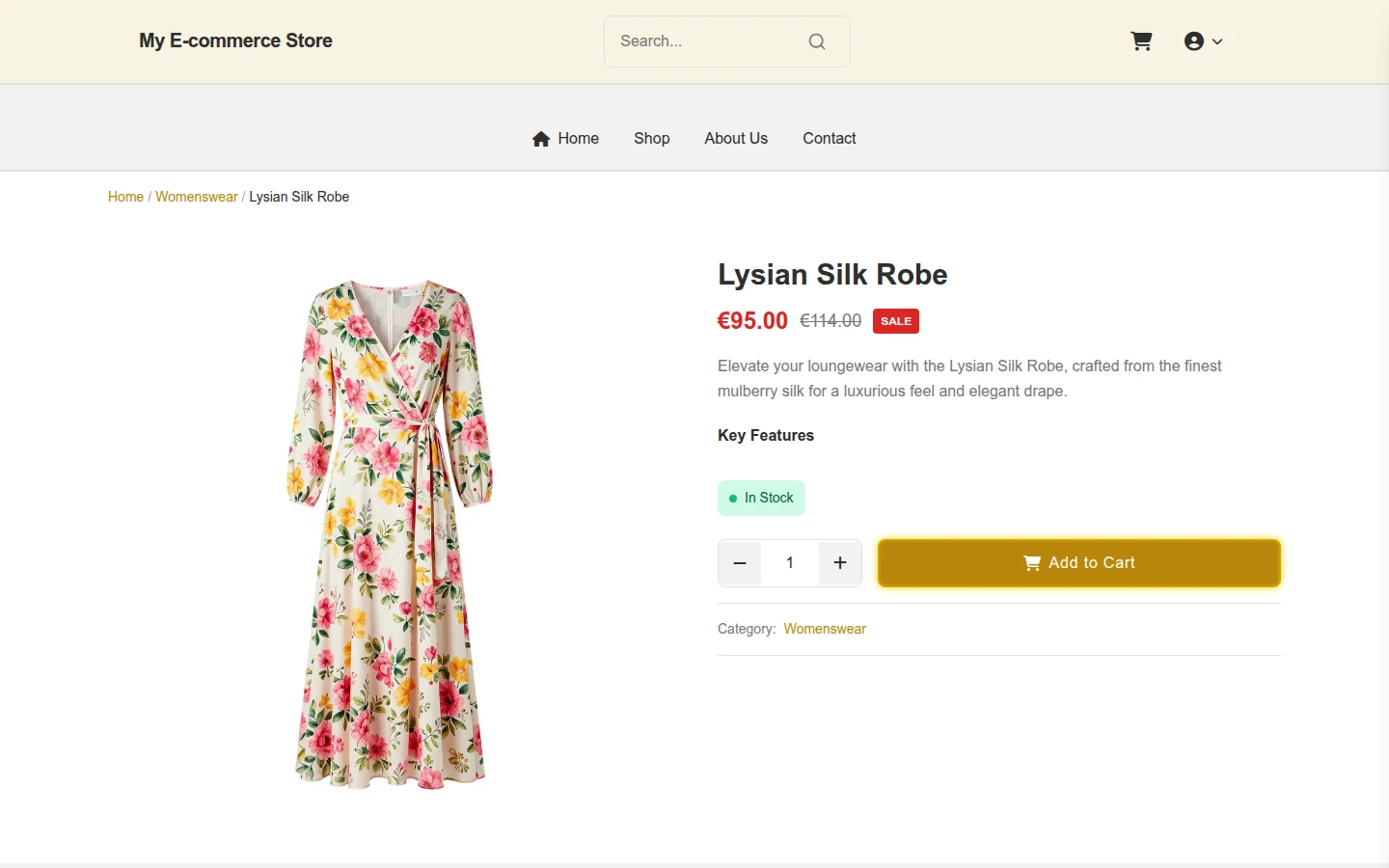This screenshot has width=1389, height=868.
Task: Add the Lysian Silk Robe to cart
Action: click(1079, 563)
